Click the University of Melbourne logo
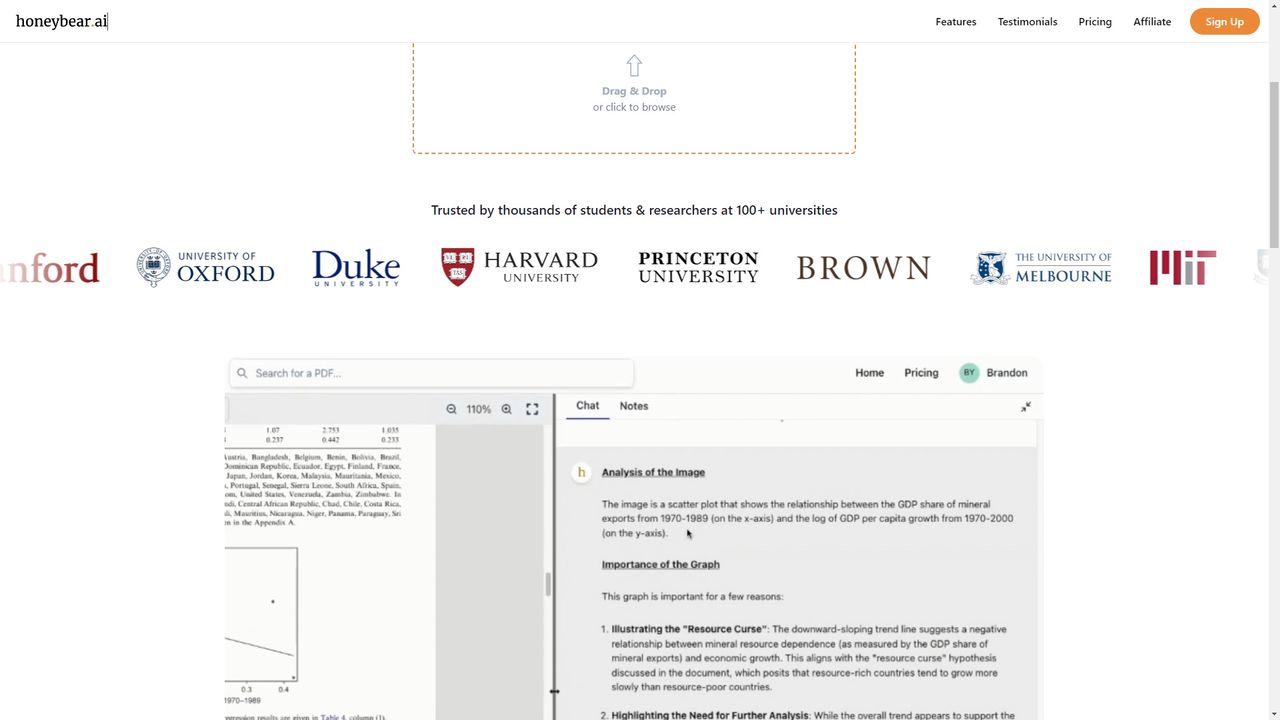The width and height of the screenshot is (1280, 720). (x=1041, y=268)
